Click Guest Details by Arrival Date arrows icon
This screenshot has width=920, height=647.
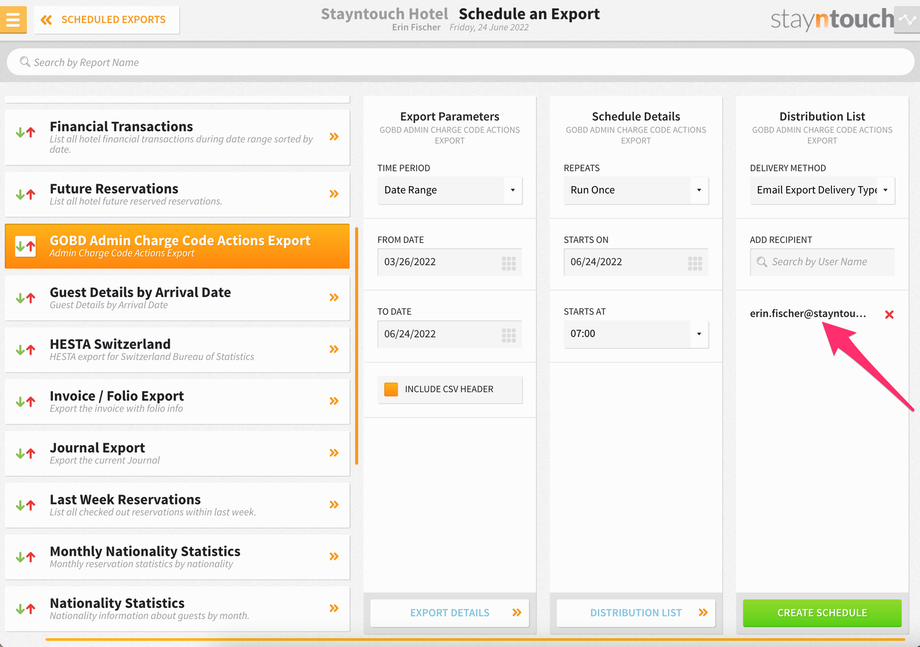25,298
